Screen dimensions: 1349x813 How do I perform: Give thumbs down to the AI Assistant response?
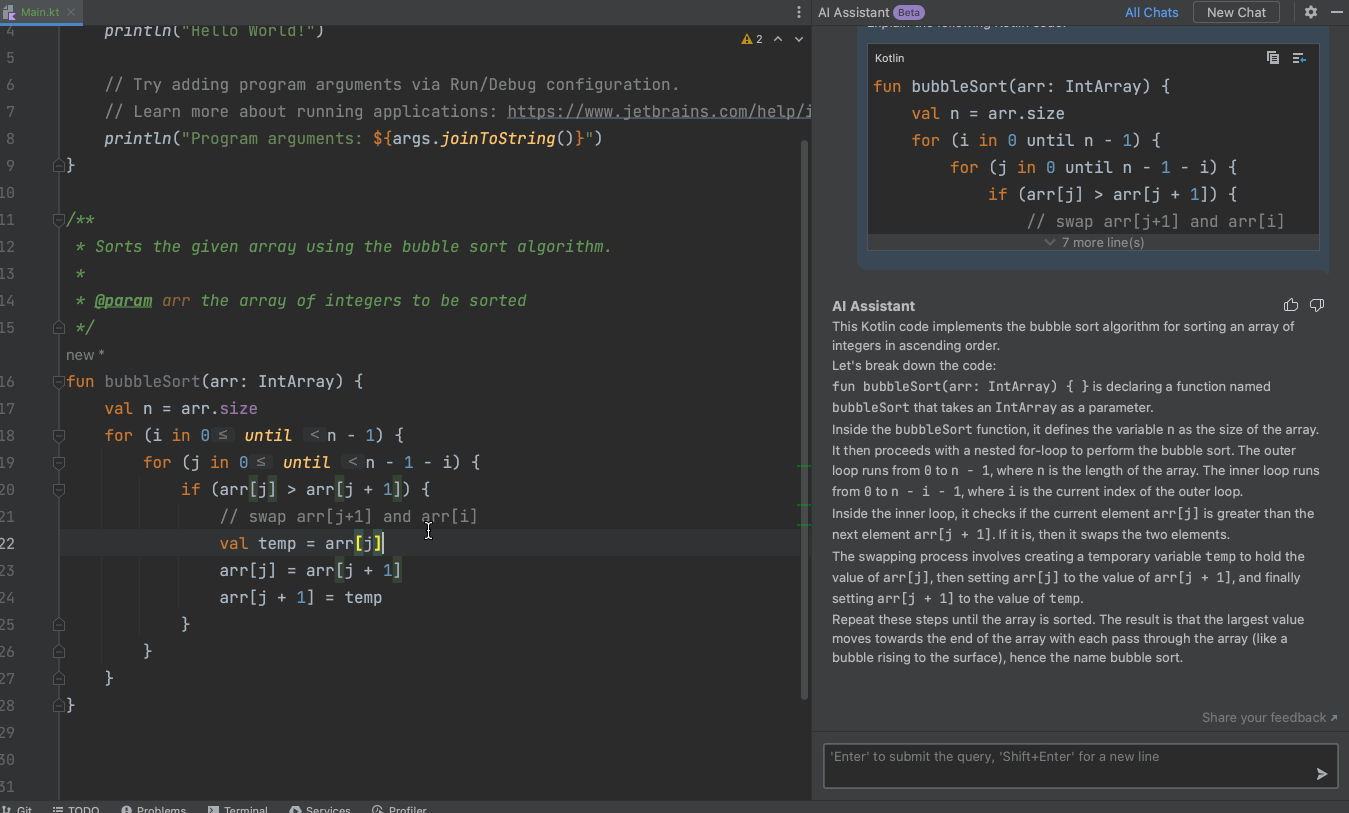pos(1317,305)
